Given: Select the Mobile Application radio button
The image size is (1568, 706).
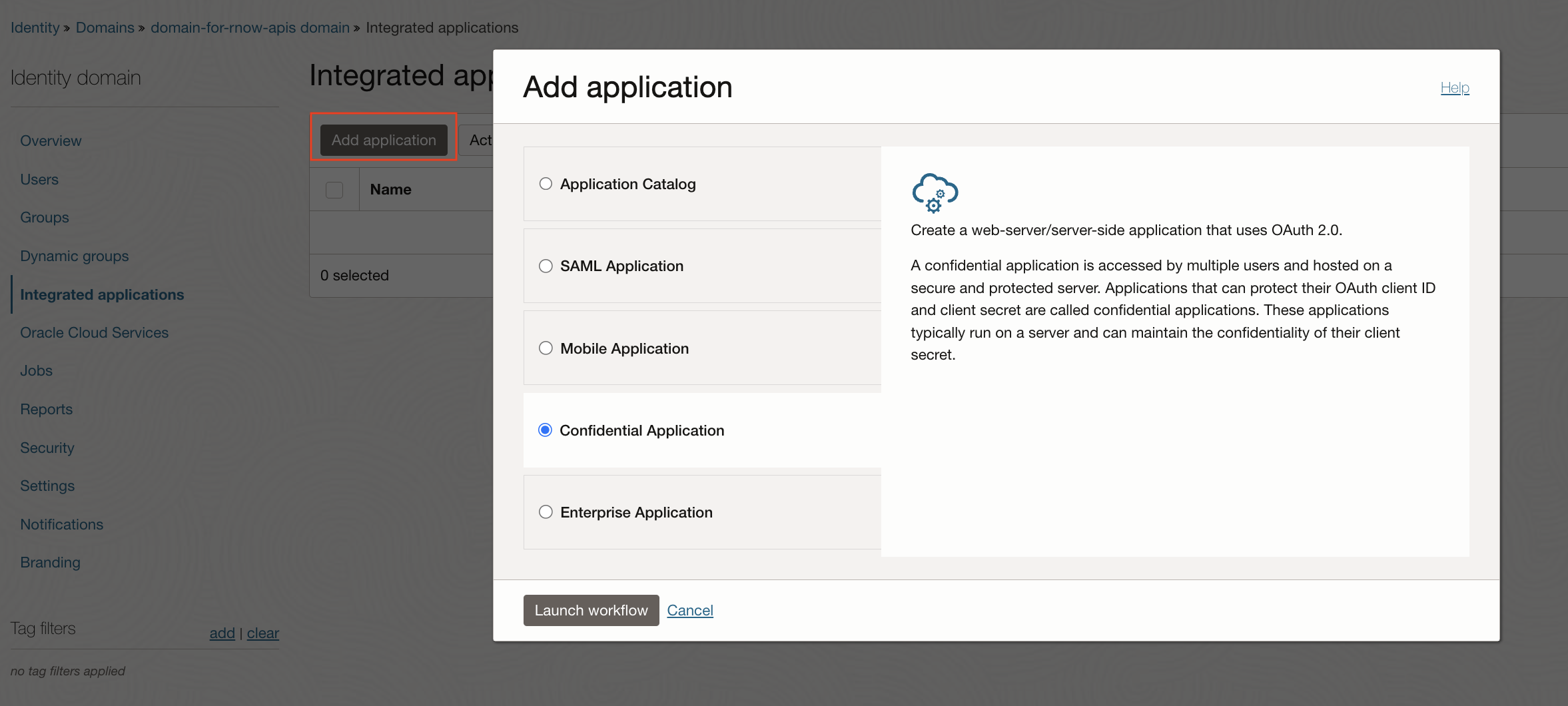Looking at the screenshot, I should (546, 348).
